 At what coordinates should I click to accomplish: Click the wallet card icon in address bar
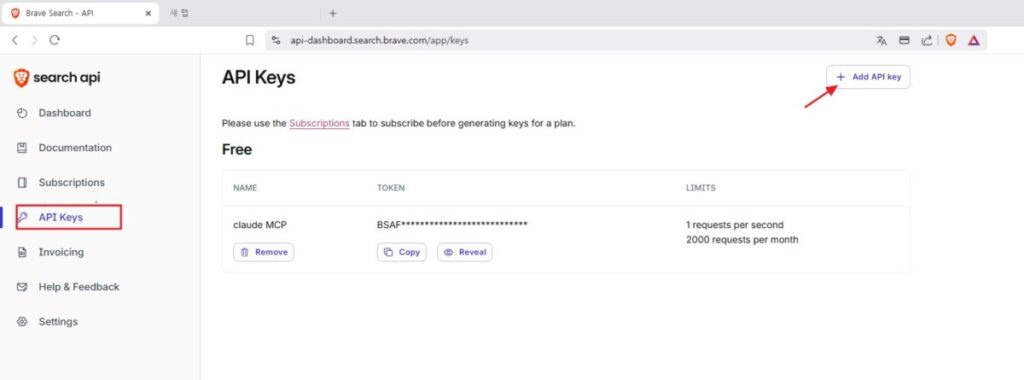[904, 40]
